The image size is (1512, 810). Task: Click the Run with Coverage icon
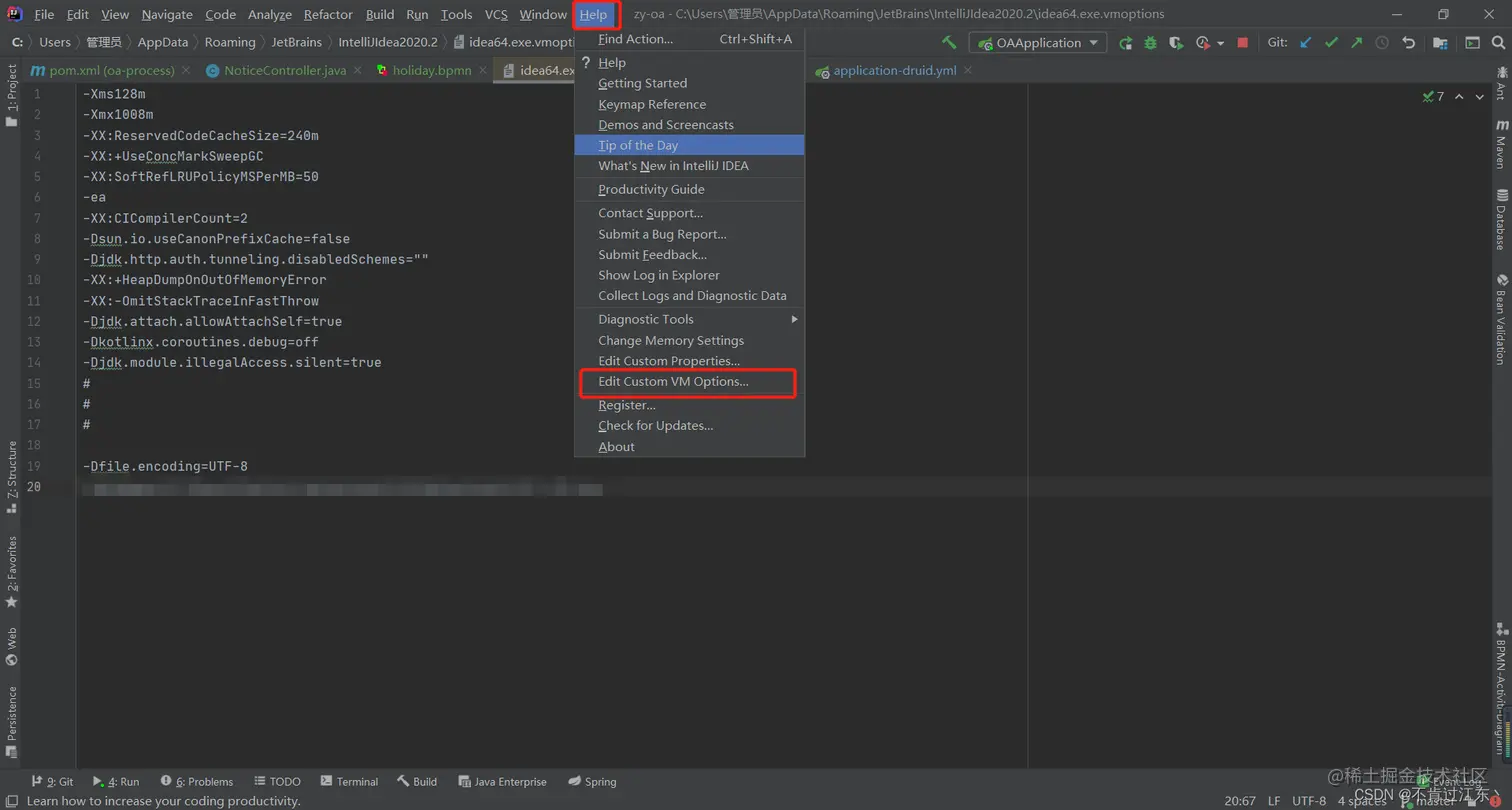[1176, 43]
